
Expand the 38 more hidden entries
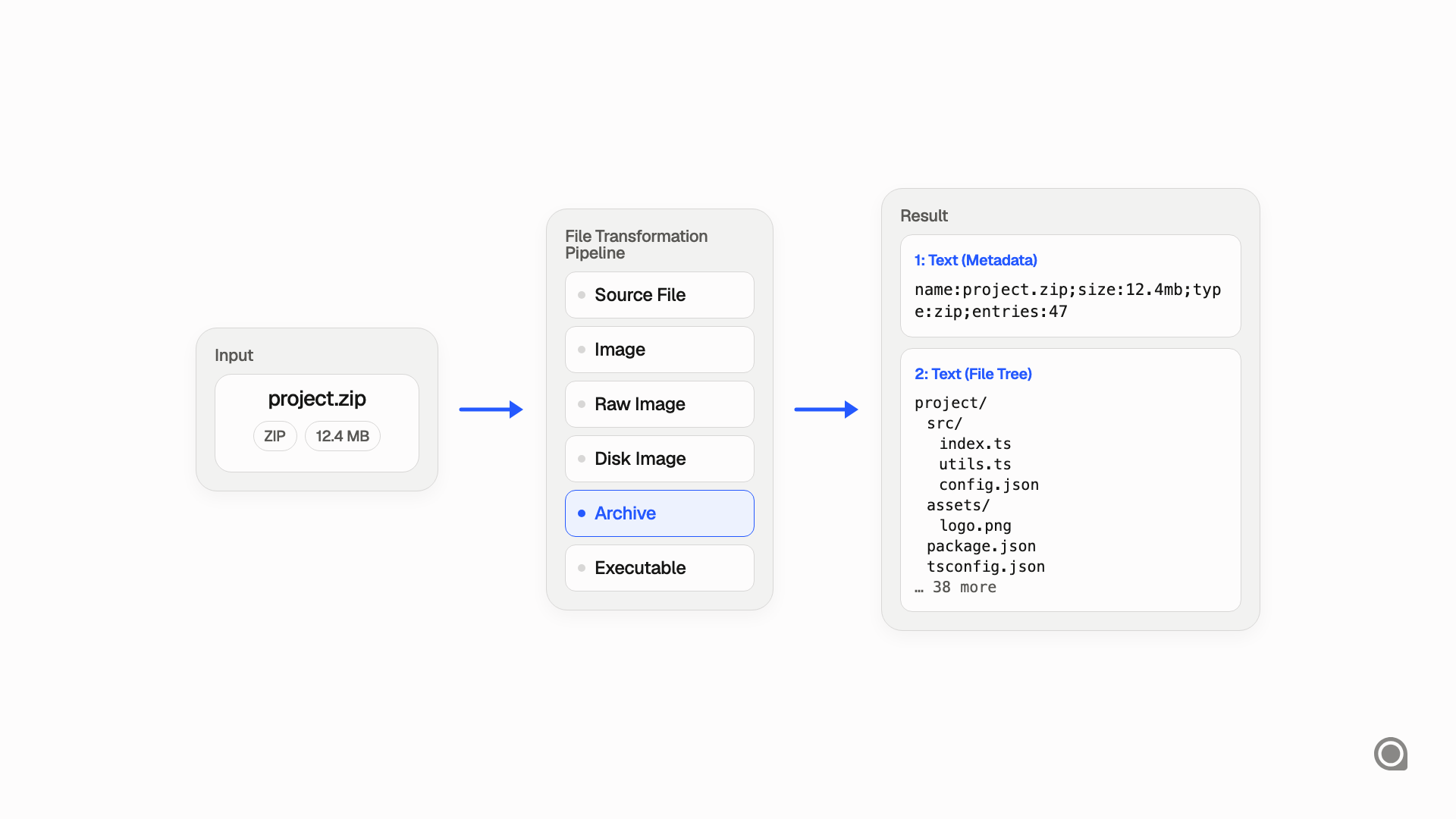click(x=955, y=587)
